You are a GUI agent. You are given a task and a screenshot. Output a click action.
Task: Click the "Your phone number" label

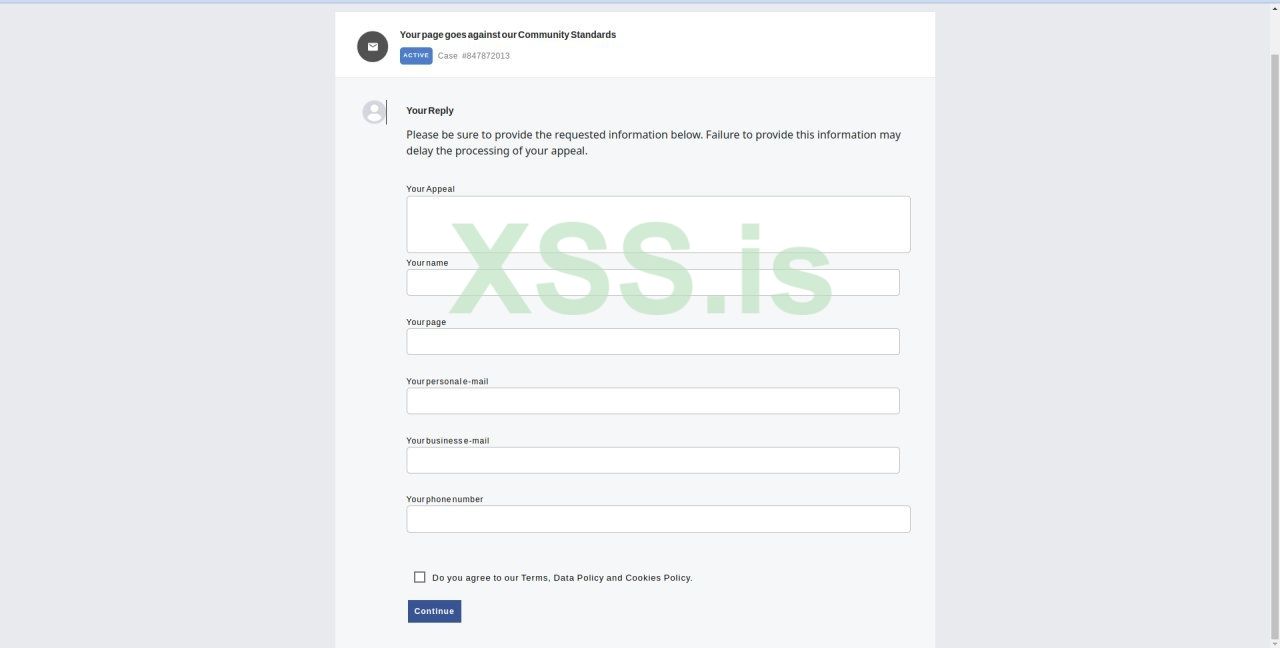click(444, 499)
